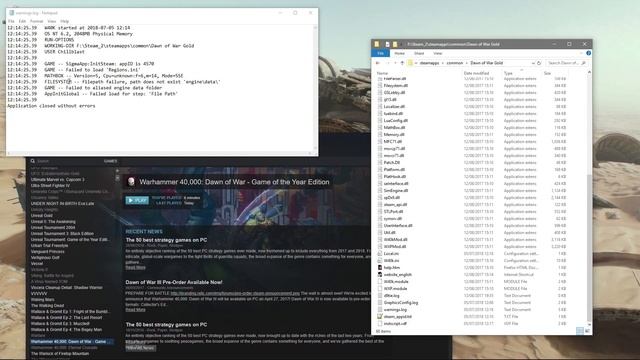Switch to Home ribbon tab in Explorer
The image size is (640, 360).
point(399,53)
